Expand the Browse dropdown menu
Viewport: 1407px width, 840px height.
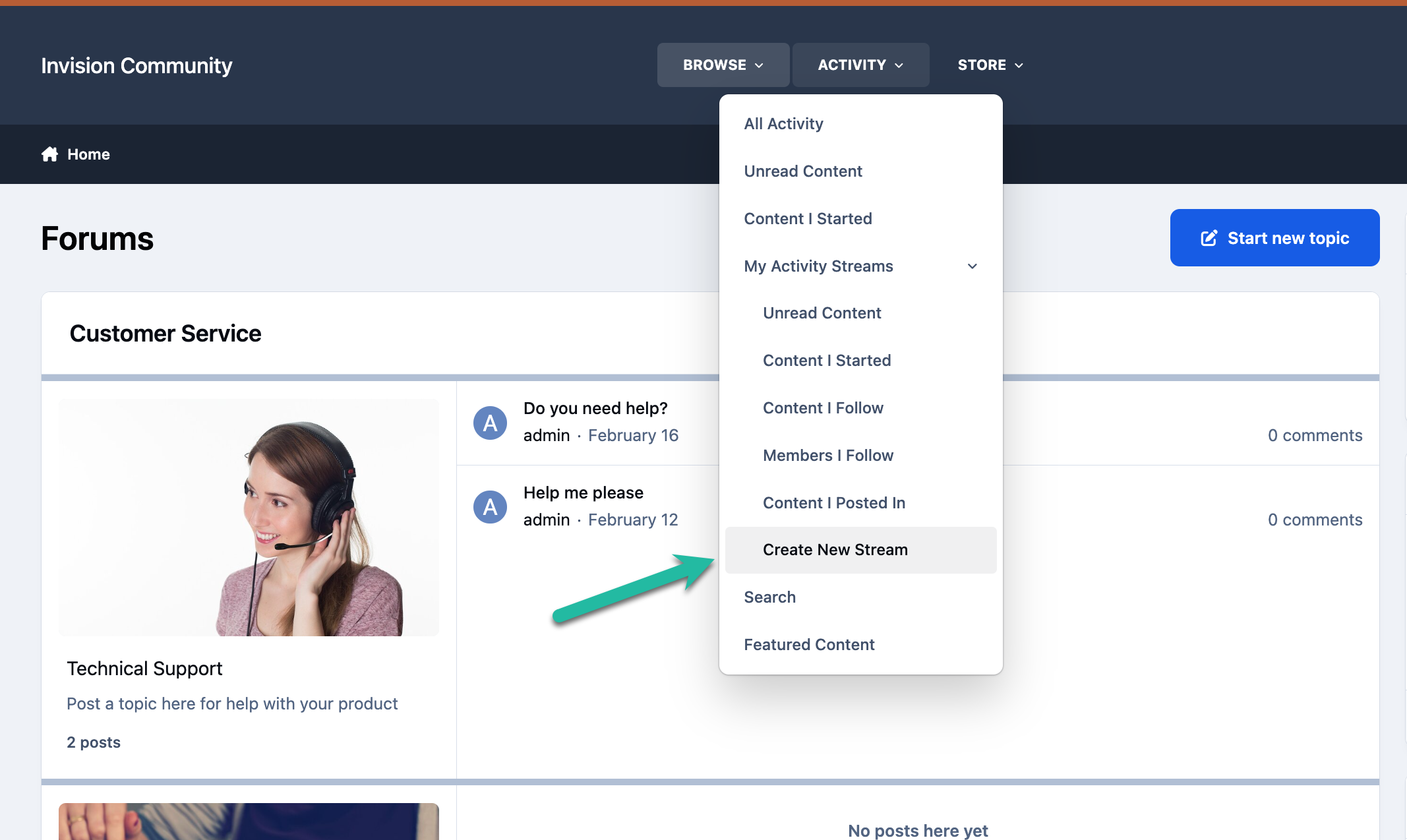coord(723,65)
